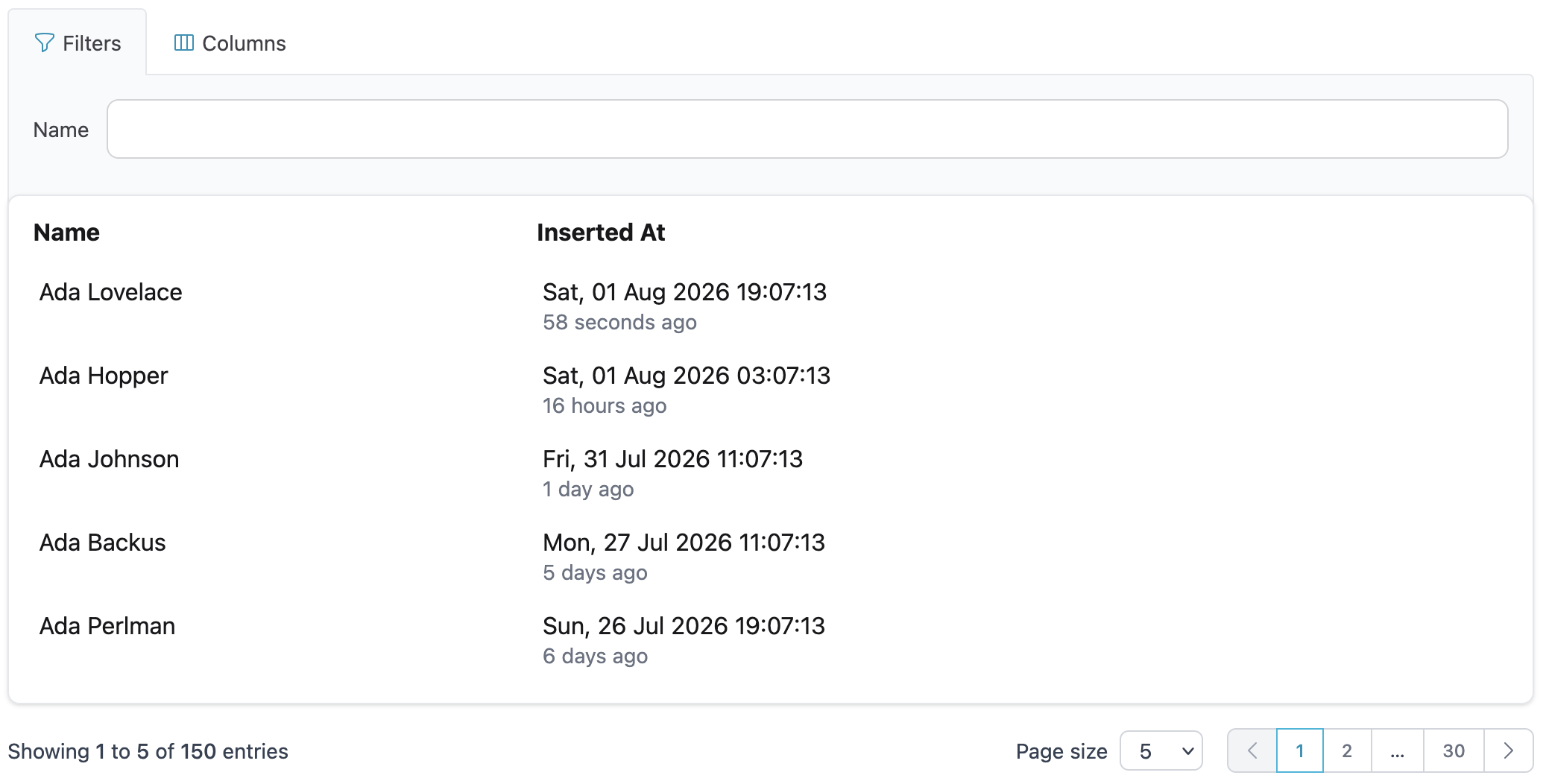Select the Ada Hopper row
1546x784 pixels.
[771, 390]
